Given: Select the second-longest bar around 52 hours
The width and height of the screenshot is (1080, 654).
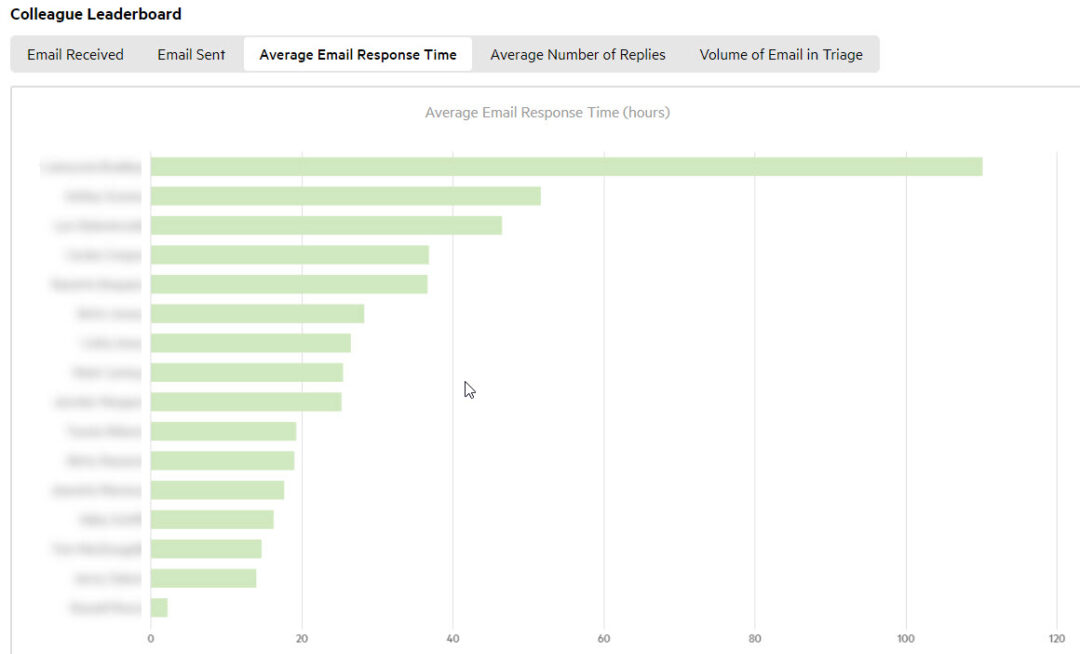Looking at the screenshot, I should [345, 196].
